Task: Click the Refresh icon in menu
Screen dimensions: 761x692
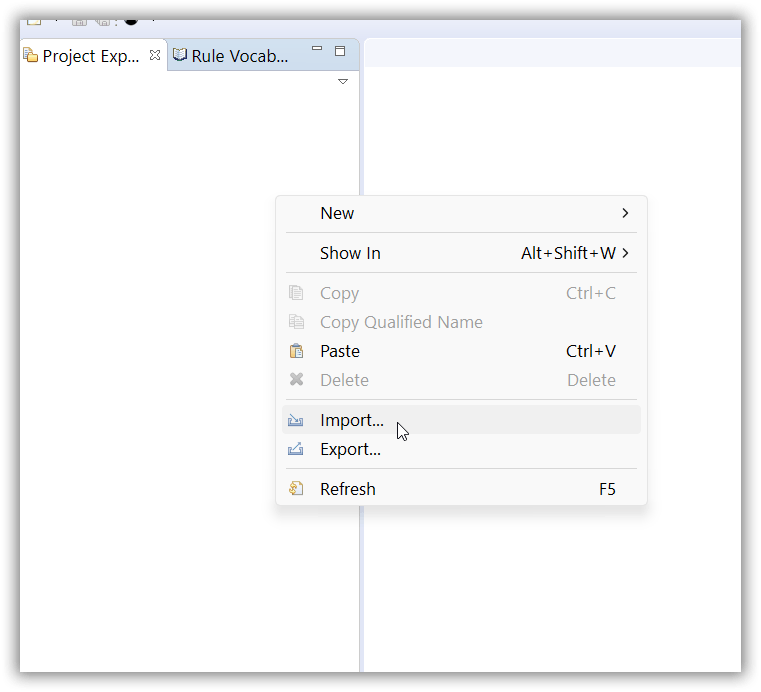Action: (296, 489)
